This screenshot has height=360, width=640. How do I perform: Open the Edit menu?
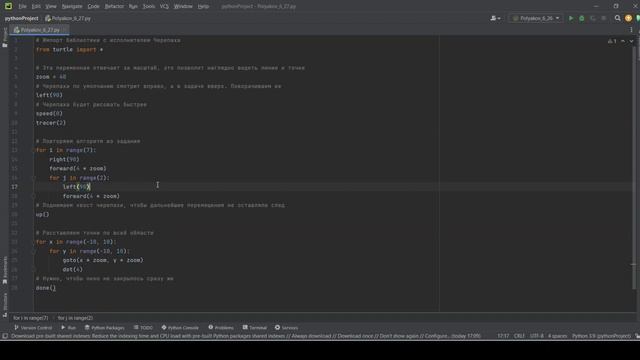tap(36, 6)
